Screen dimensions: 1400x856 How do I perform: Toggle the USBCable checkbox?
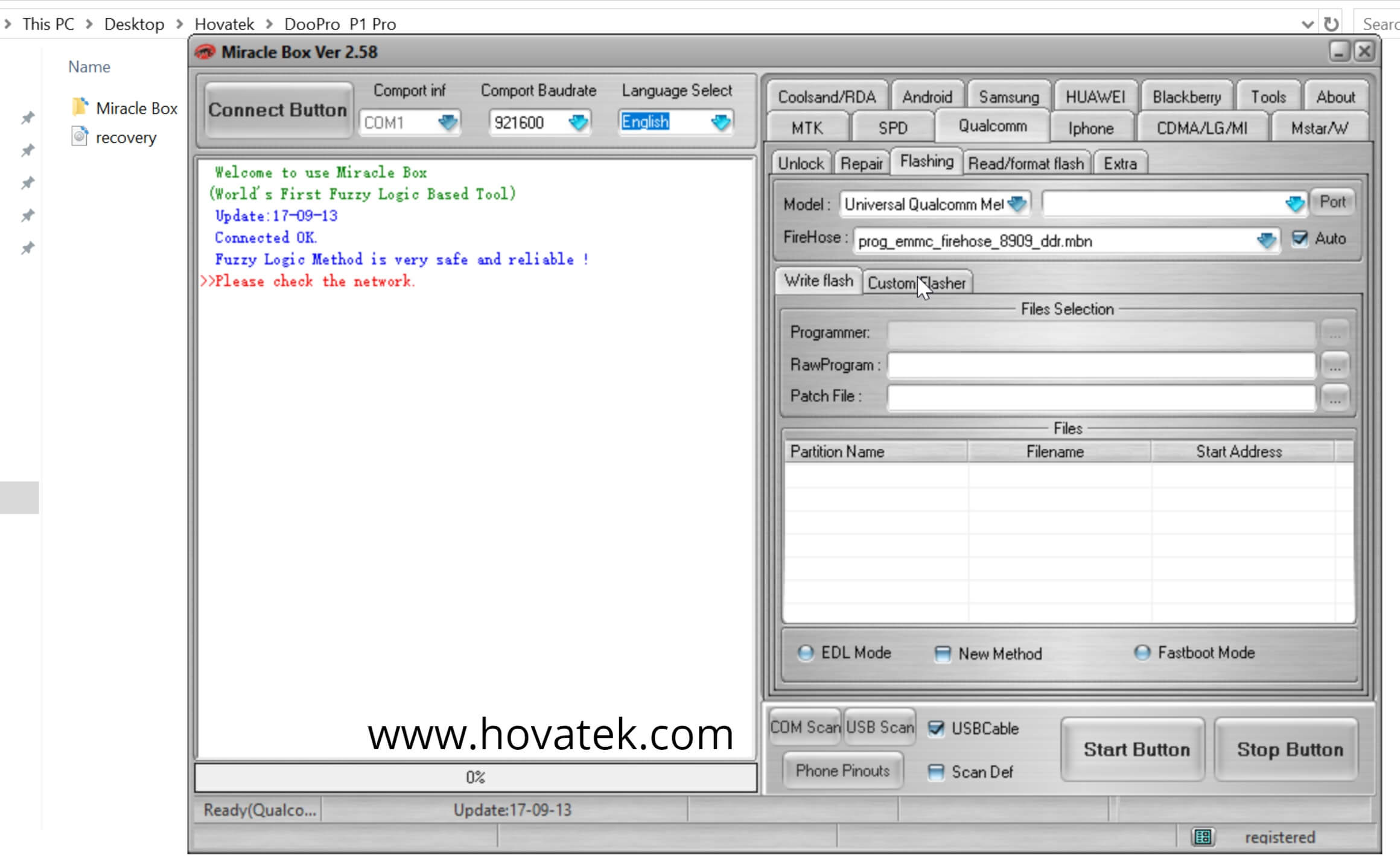tap(936, 728)
